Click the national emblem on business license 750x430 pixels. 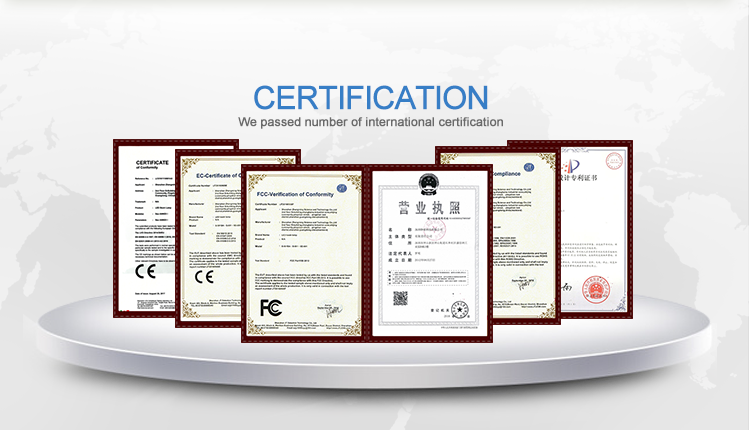[x=429, y=185]
